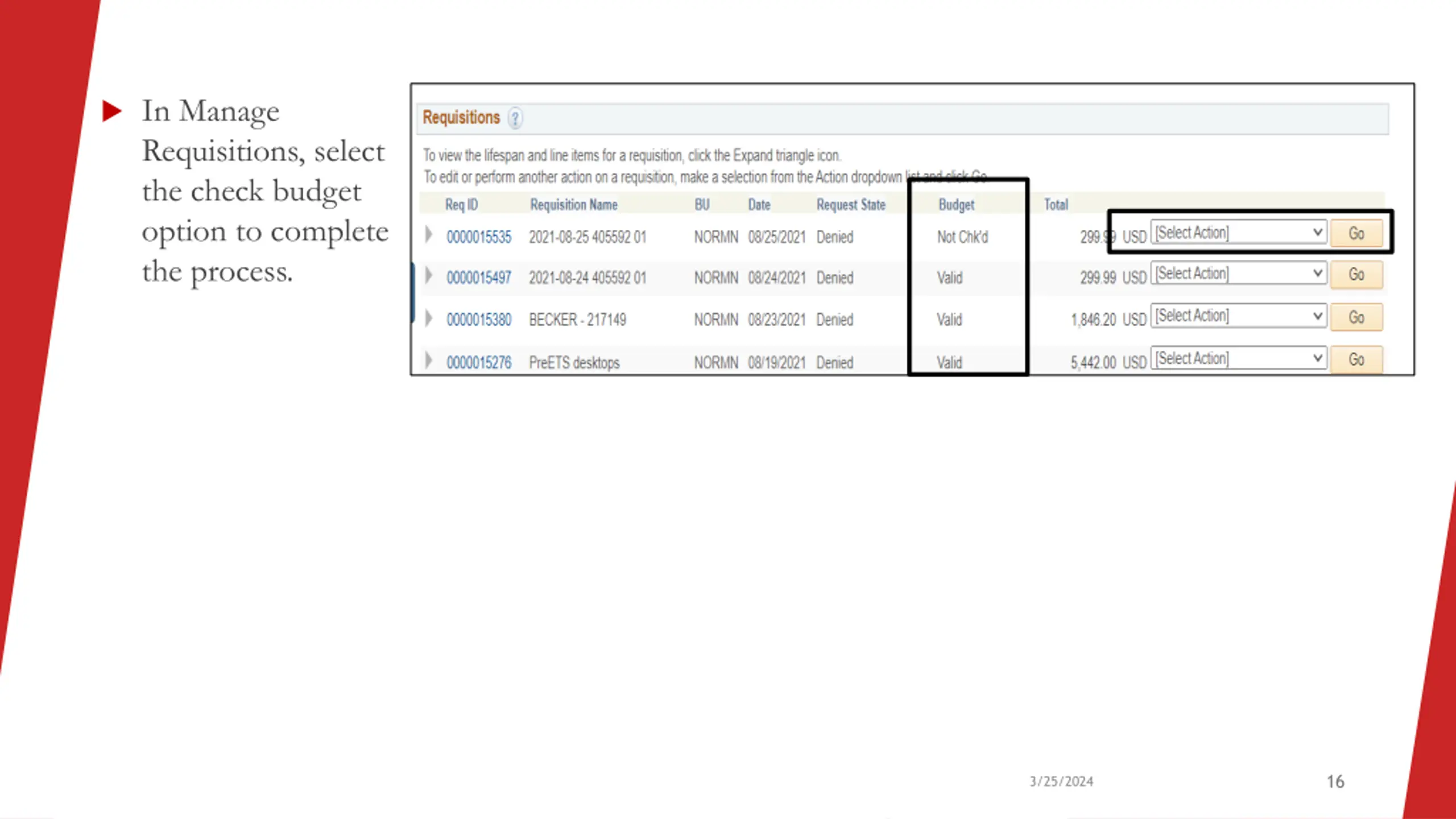Image resolution: width=1456 pixels, height=819 pixels.
Task: Expand requisition 0000015497 row triangle
Action: 429,276
